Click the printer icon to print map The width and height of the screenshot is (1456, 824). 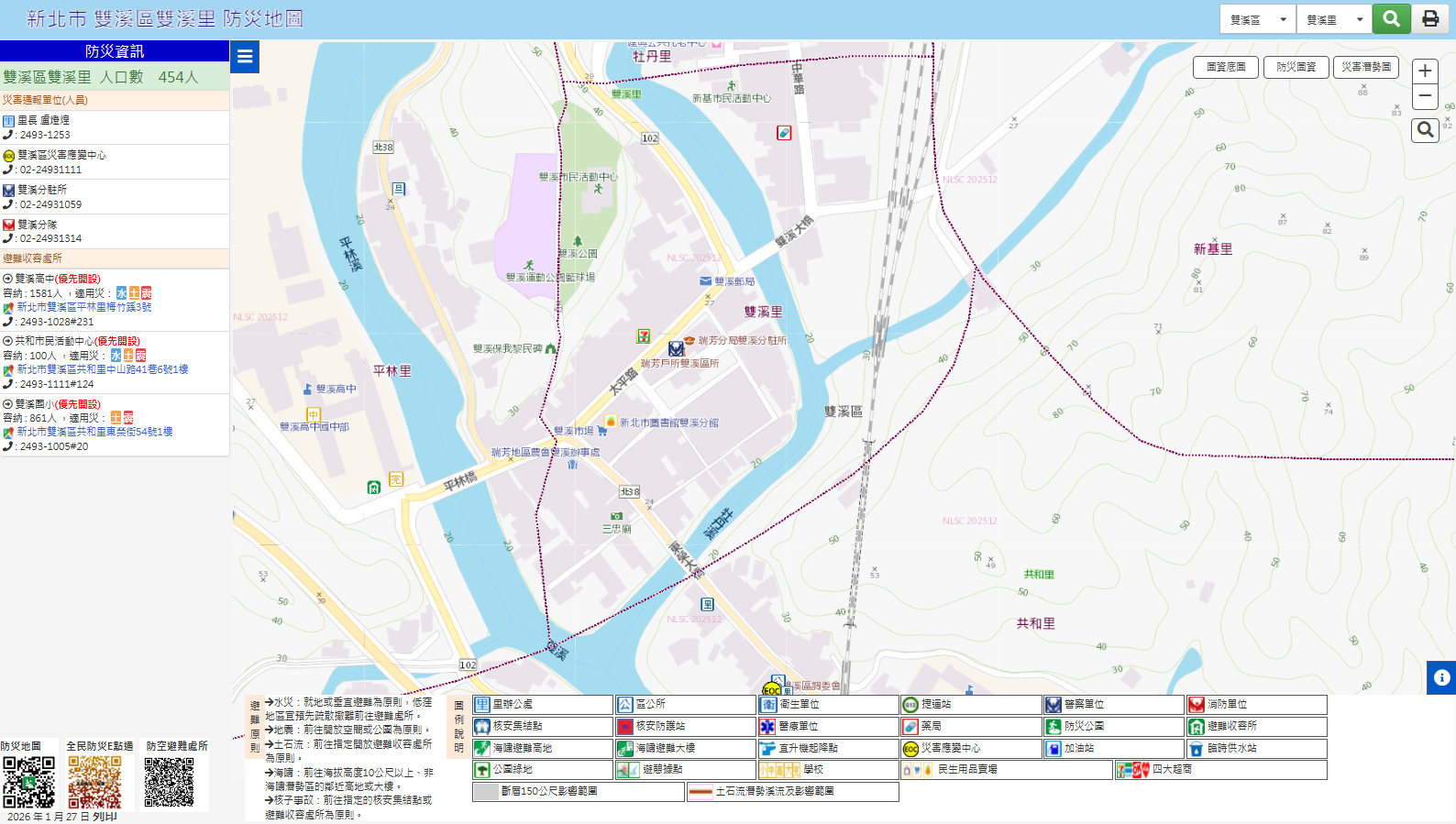click(1430, 18)
